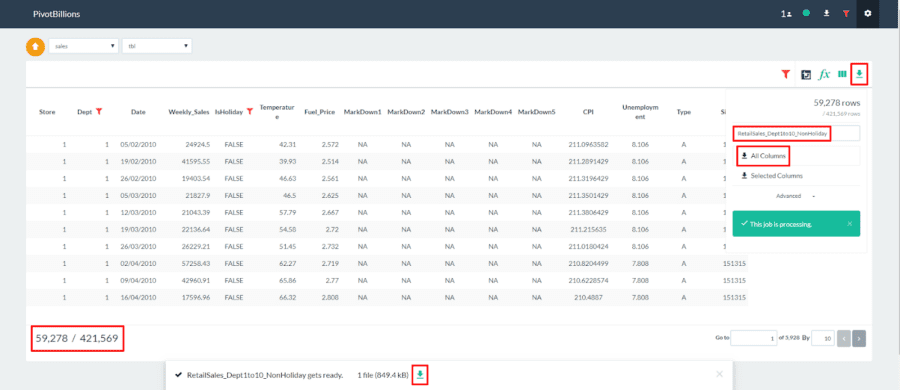Click the Type column header
This screenshot has height=390, width=900.
(683, 112)
